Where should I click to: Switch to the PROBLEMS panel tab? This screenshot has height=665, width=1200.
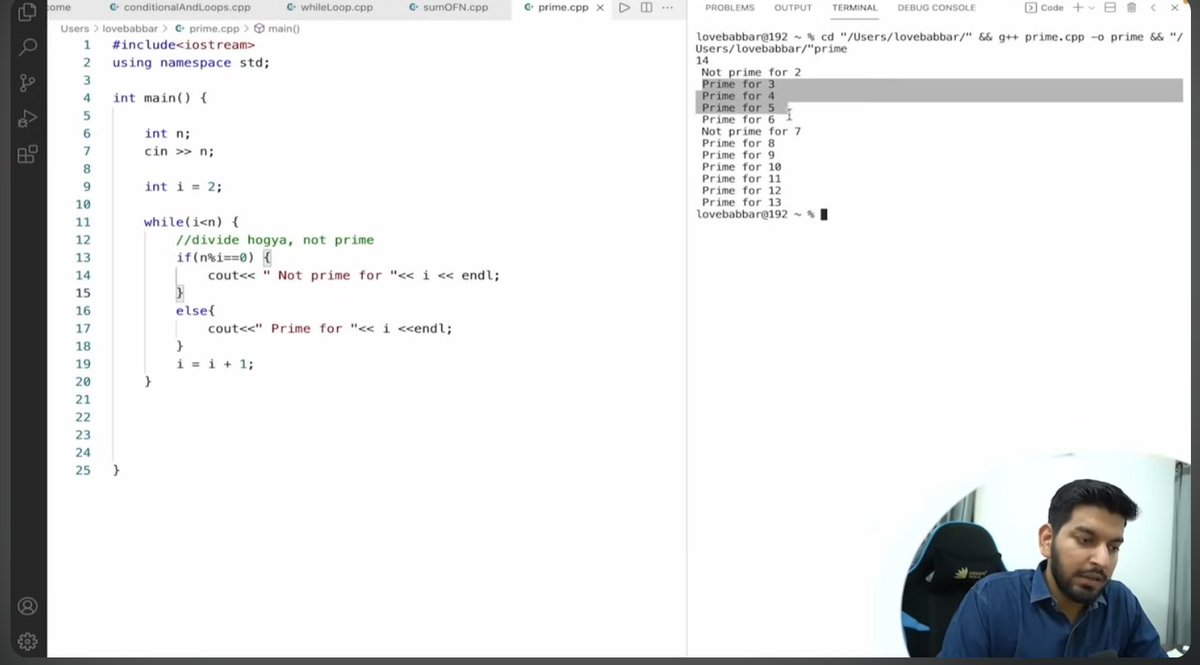[730, 8]
